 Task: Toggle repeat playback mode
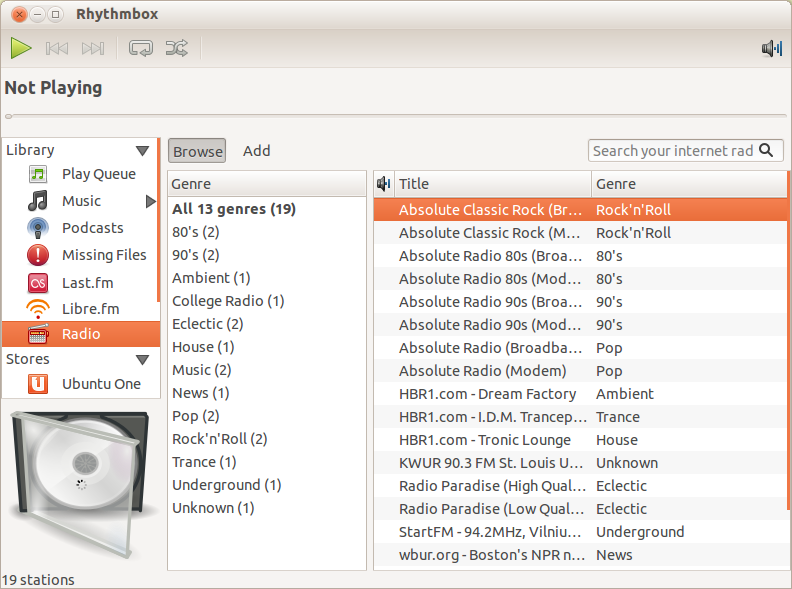(x=141, y=48)
